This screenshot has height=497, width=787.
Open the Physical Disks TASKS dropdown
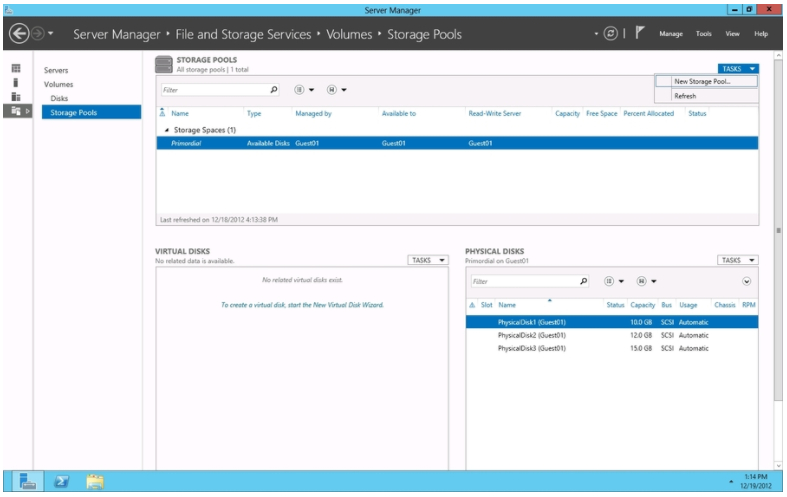[737, 260]
